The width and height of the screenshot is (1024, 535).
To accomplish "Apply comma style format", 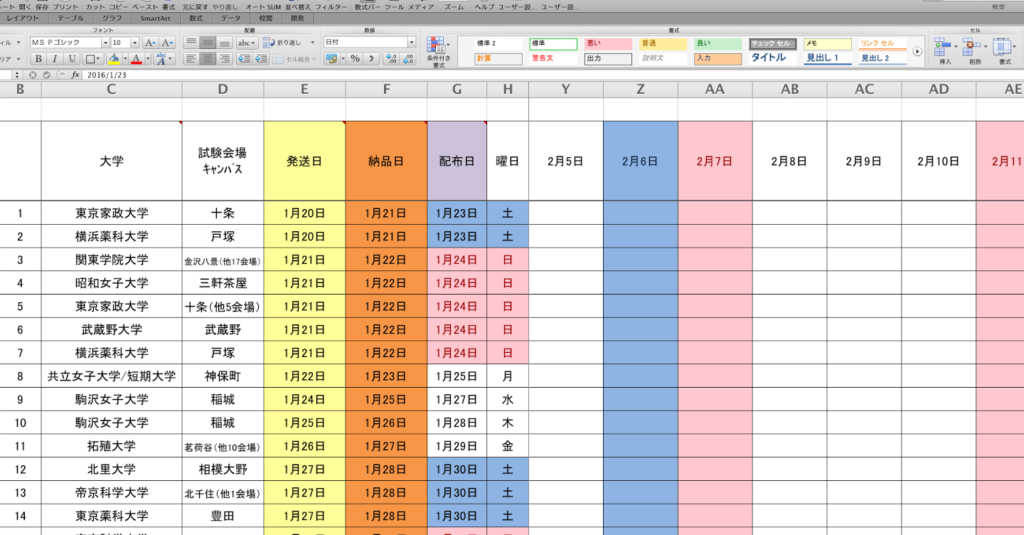I will pos(372,59).
